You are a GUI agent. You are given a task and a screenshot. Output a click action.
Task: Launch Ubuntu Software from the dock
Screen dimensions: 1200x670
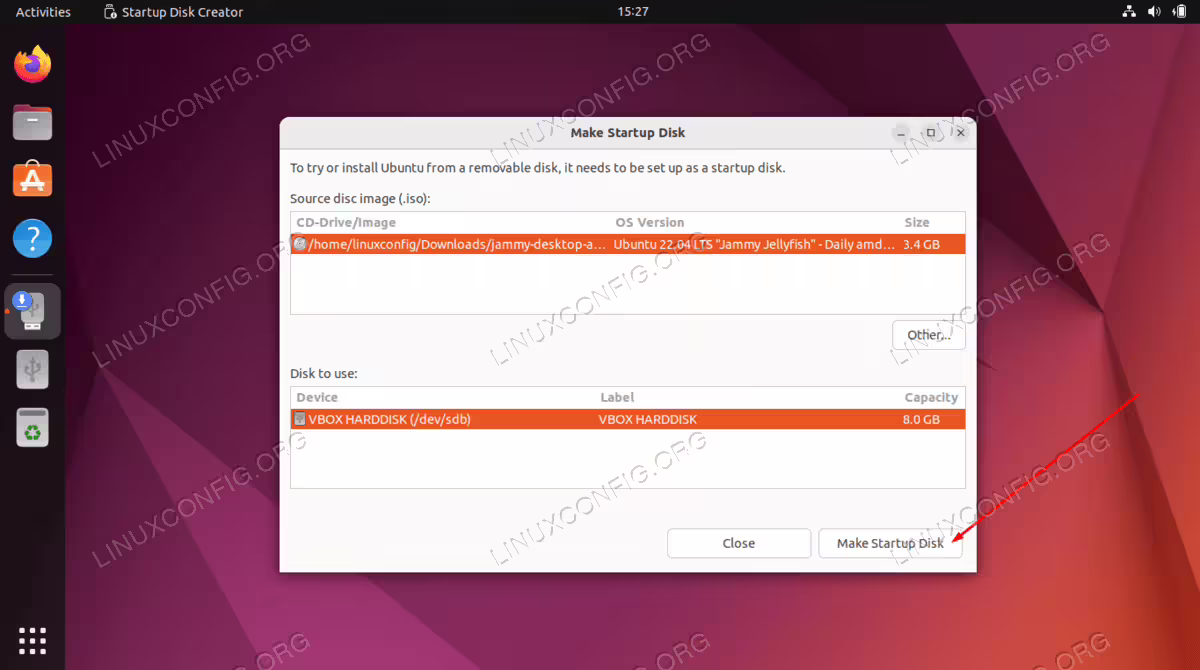point(32,181)
